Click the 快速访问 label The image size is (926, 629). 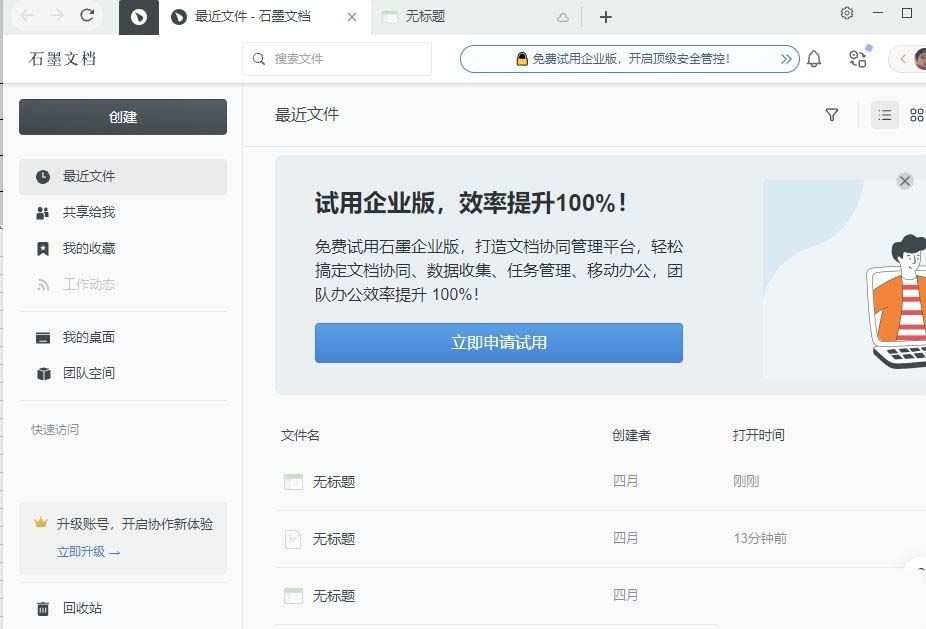tap(55, 429)
